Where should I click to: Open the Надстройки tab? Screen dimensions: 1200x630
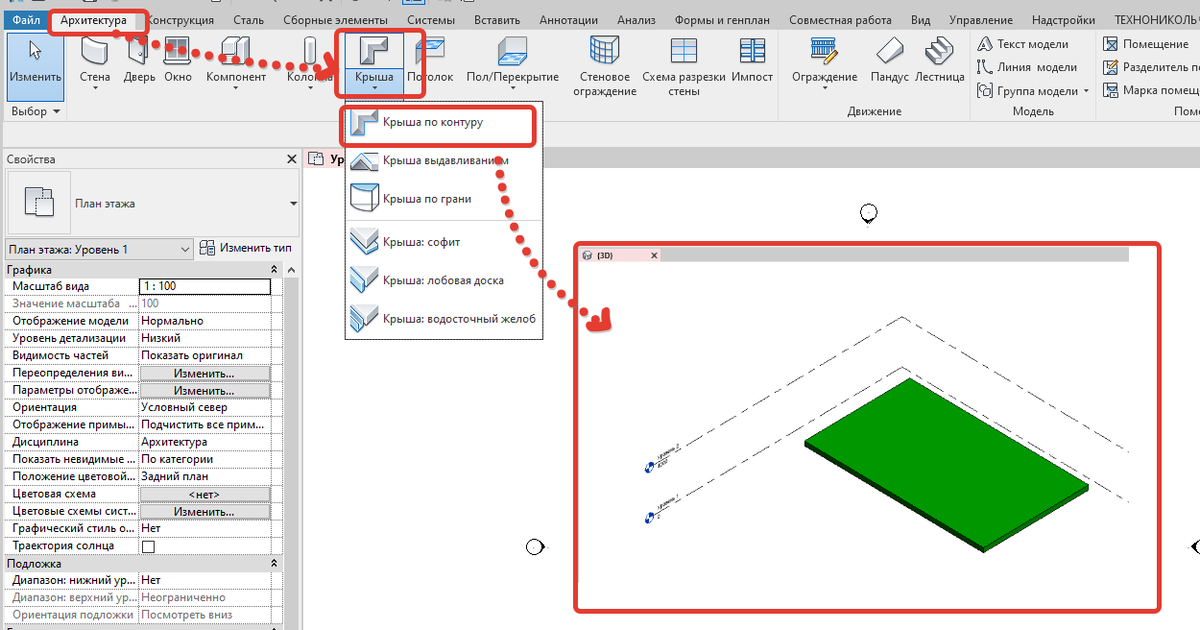[x=1062, y=20]
